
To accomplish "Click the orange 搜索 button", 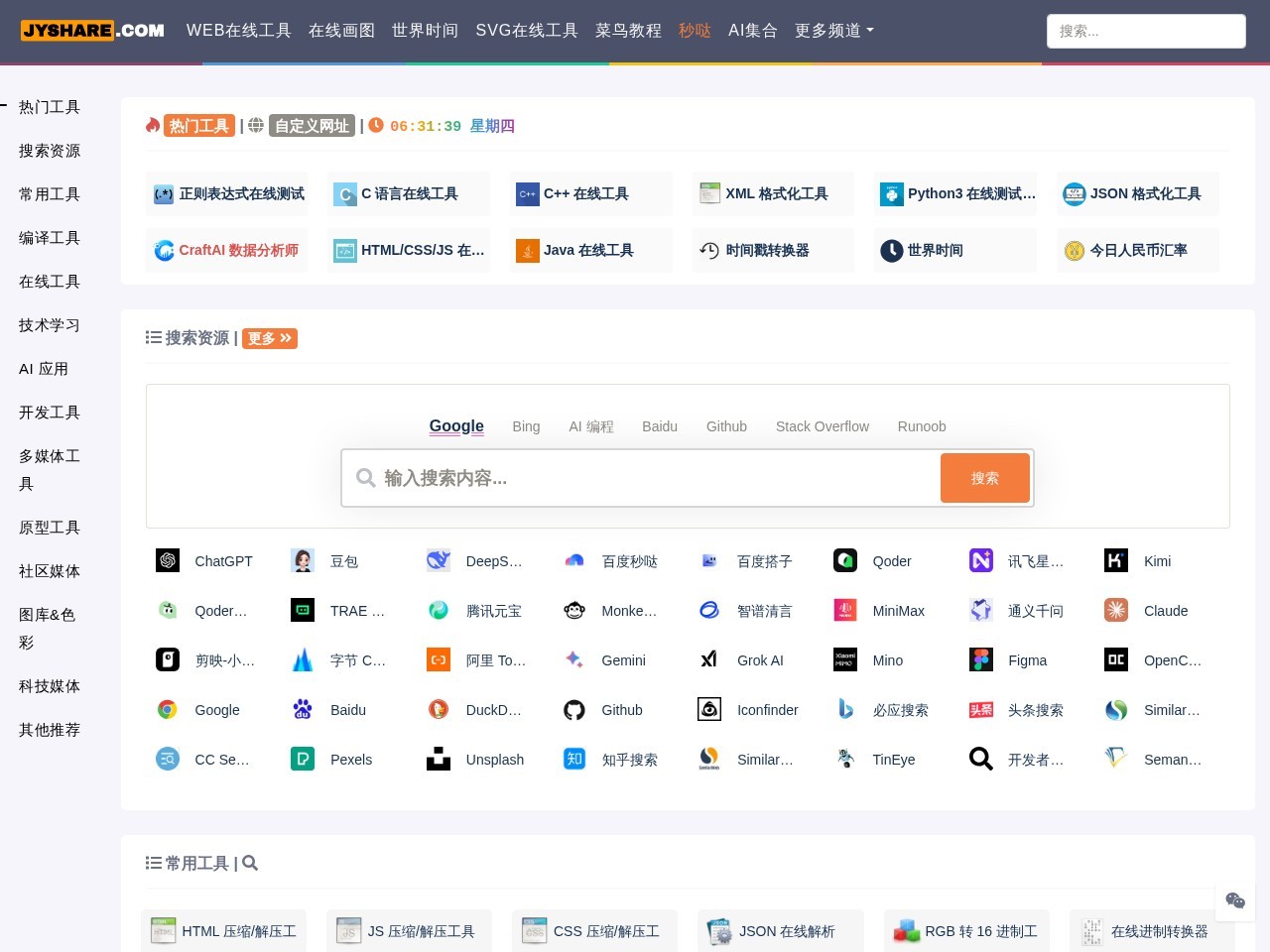I will 985,478.
